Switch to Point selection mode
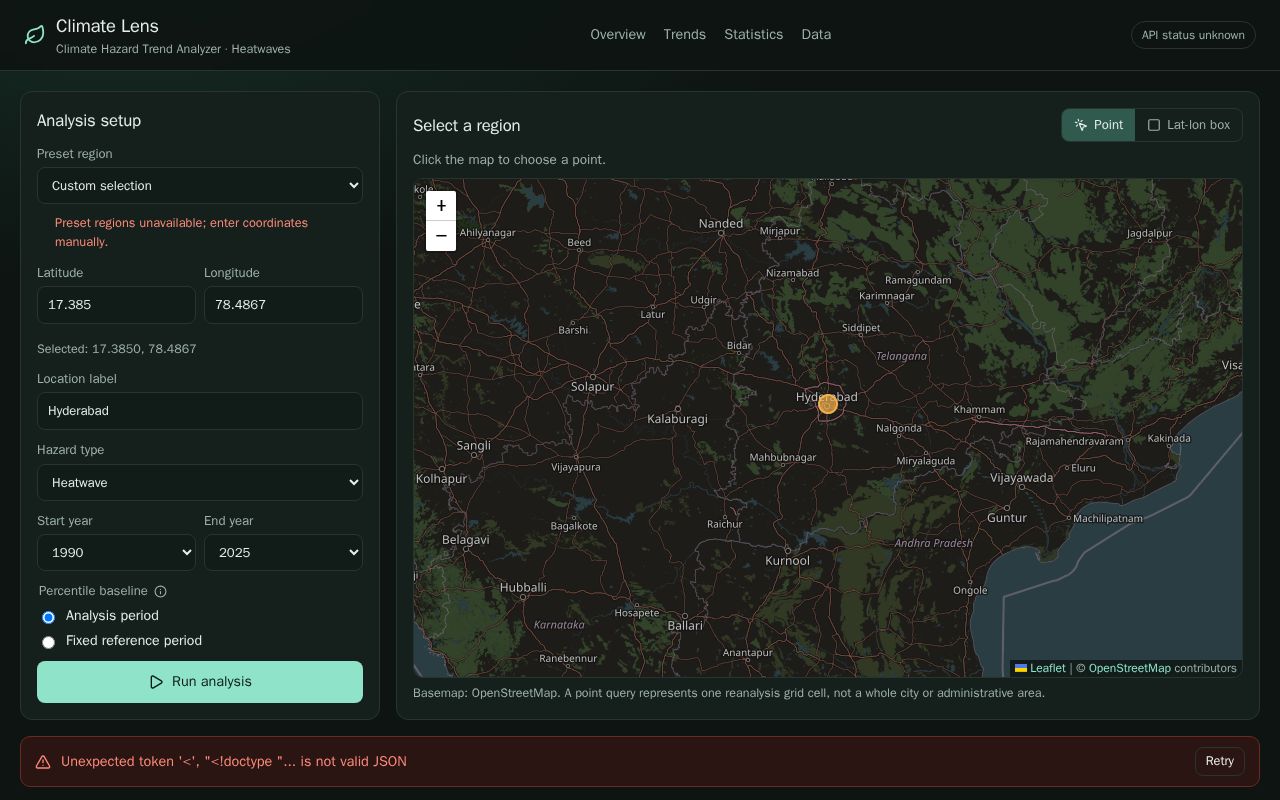Viewport: 1280px width, 800px height. [x=1098, y=125]
